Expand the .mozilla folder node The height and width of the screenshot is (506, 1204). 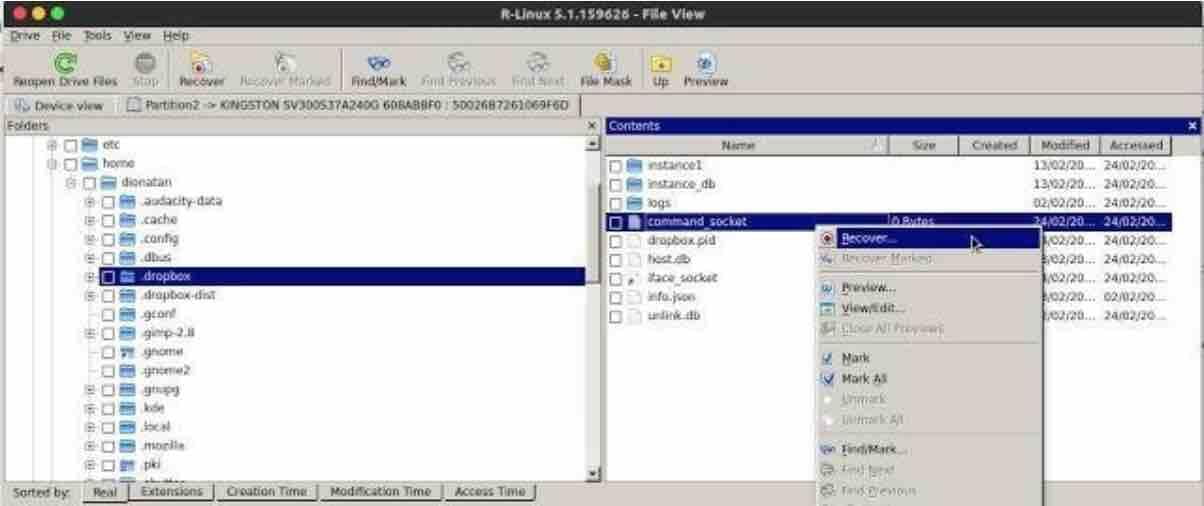(x=90, y=446)
